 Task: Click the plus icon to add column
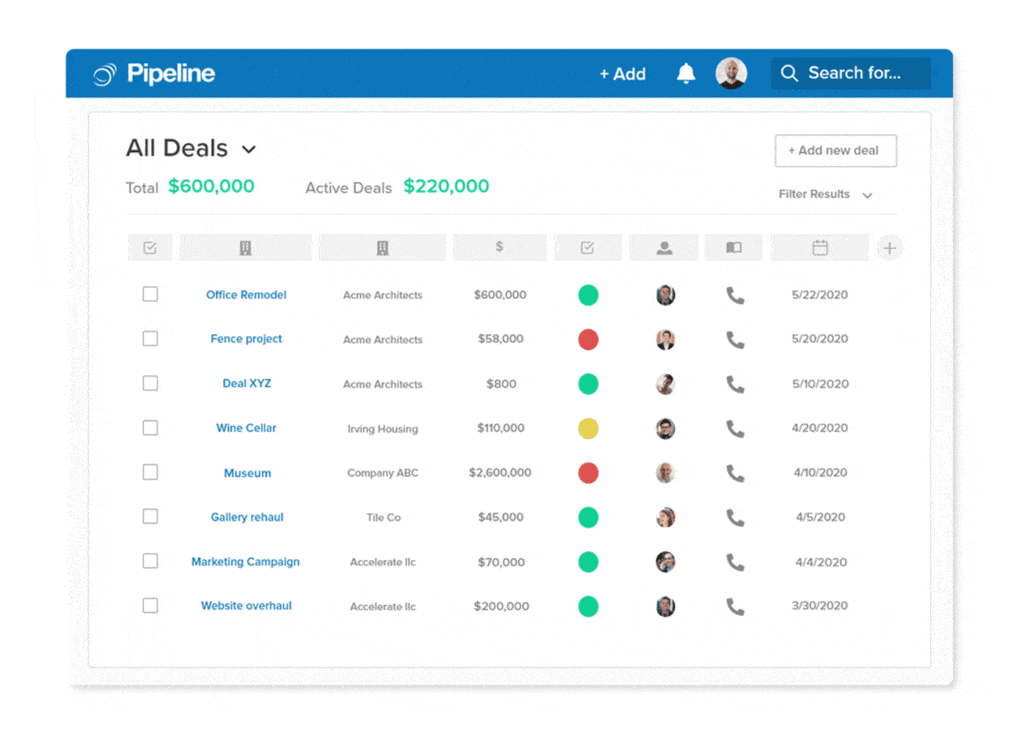point(889,248)
